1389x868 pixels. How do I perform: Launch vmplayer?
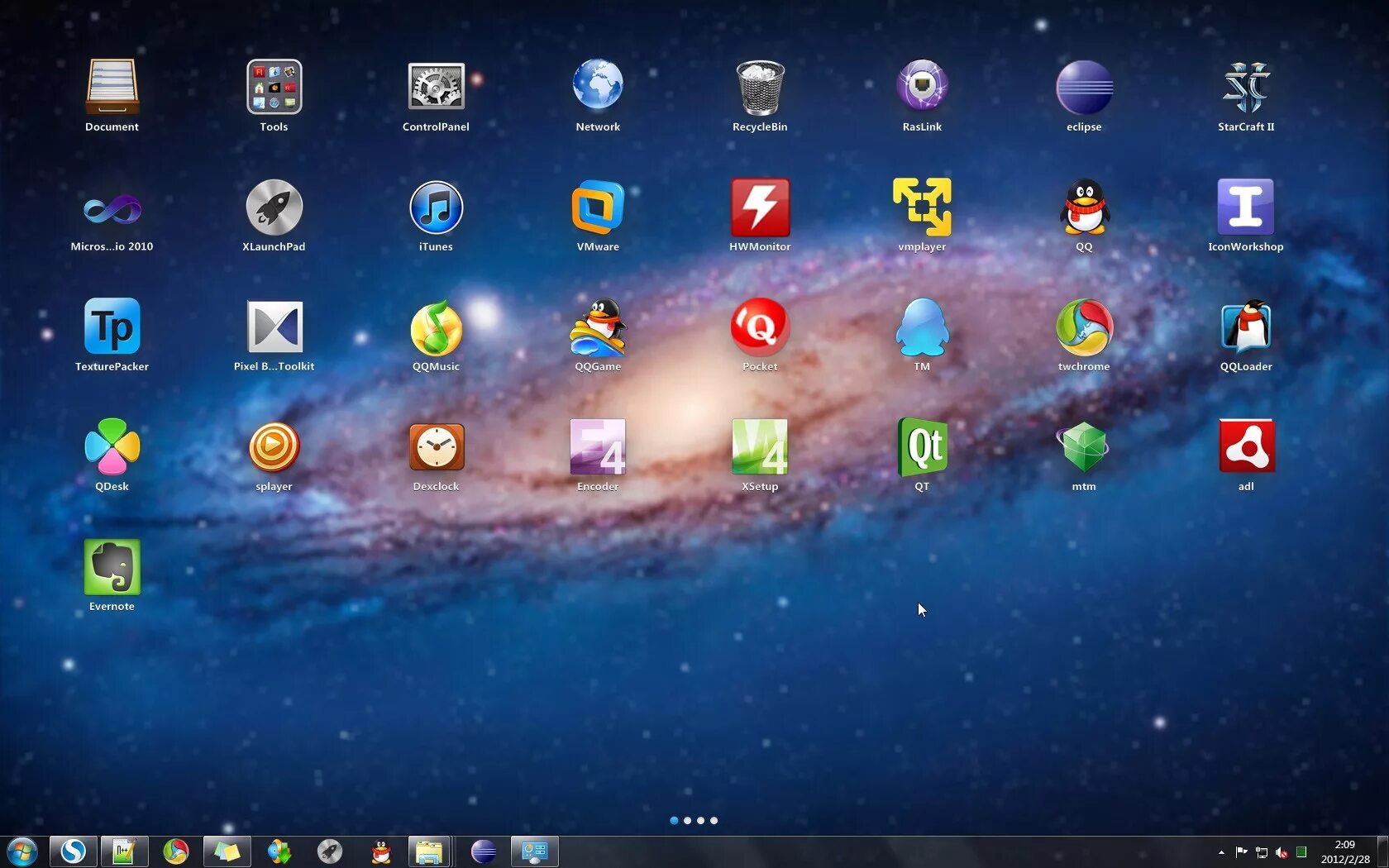[922, 207]
